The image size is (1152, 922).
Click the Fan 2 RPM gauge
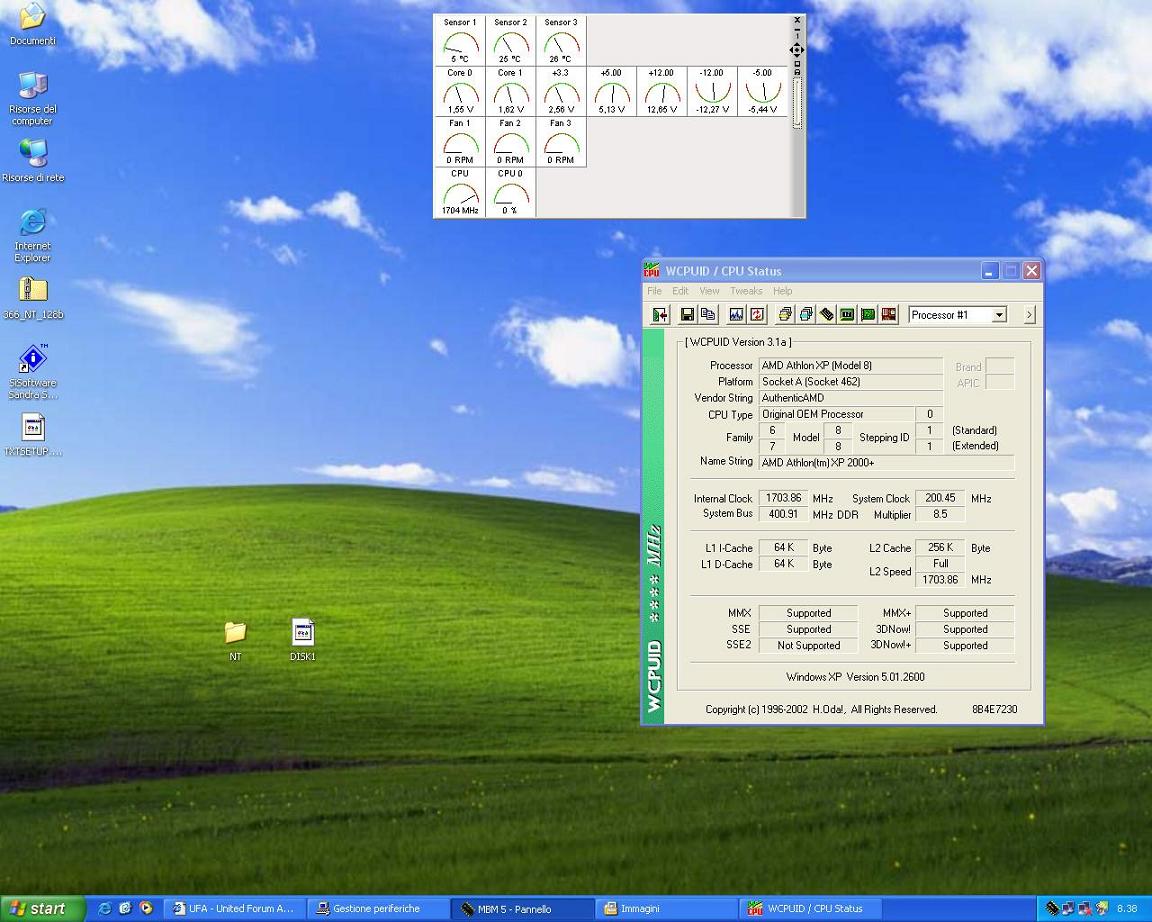click(511, 142)
